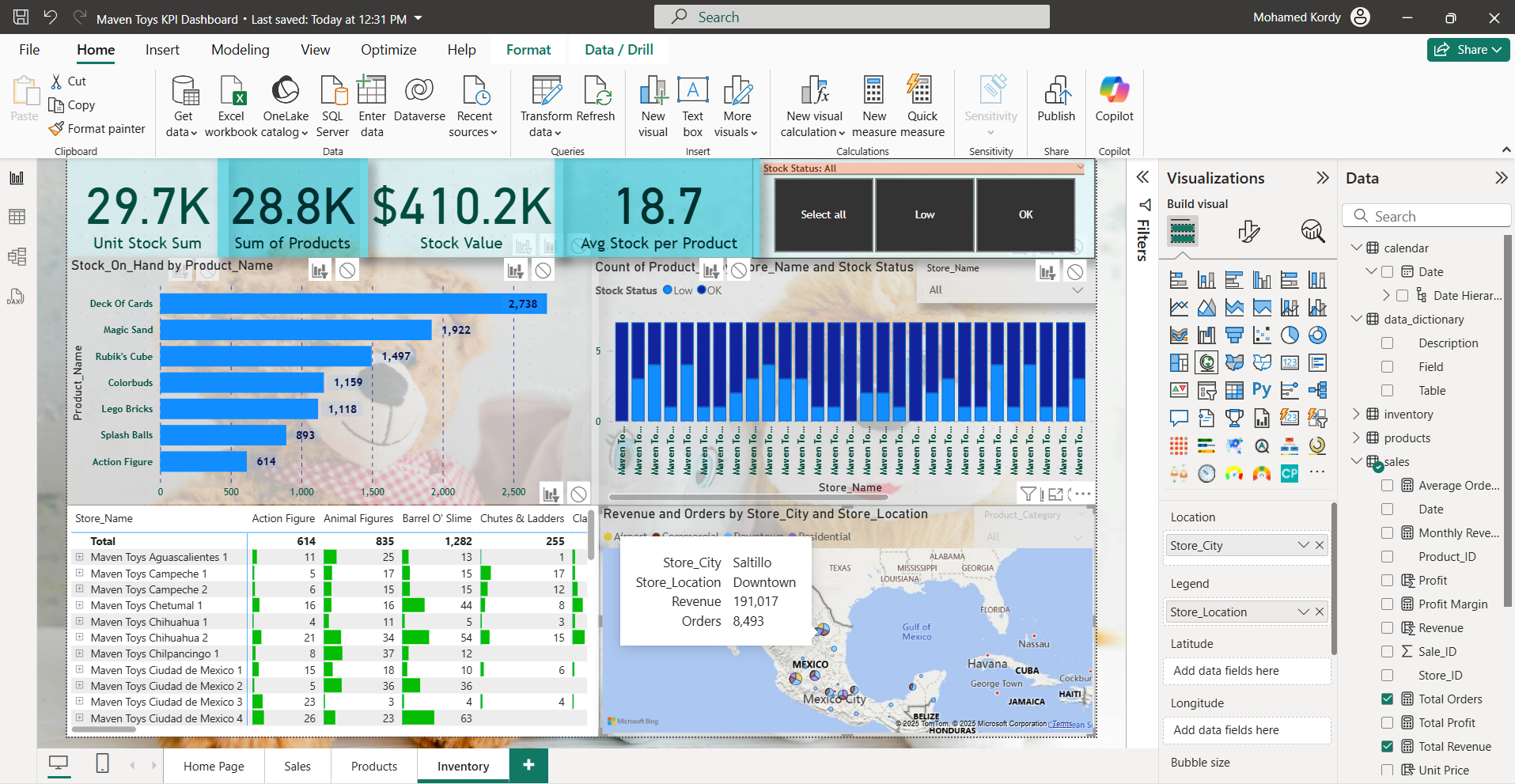Uncheck the Total Revenue field
The image size is (1515, 784).
(1387, 747)
